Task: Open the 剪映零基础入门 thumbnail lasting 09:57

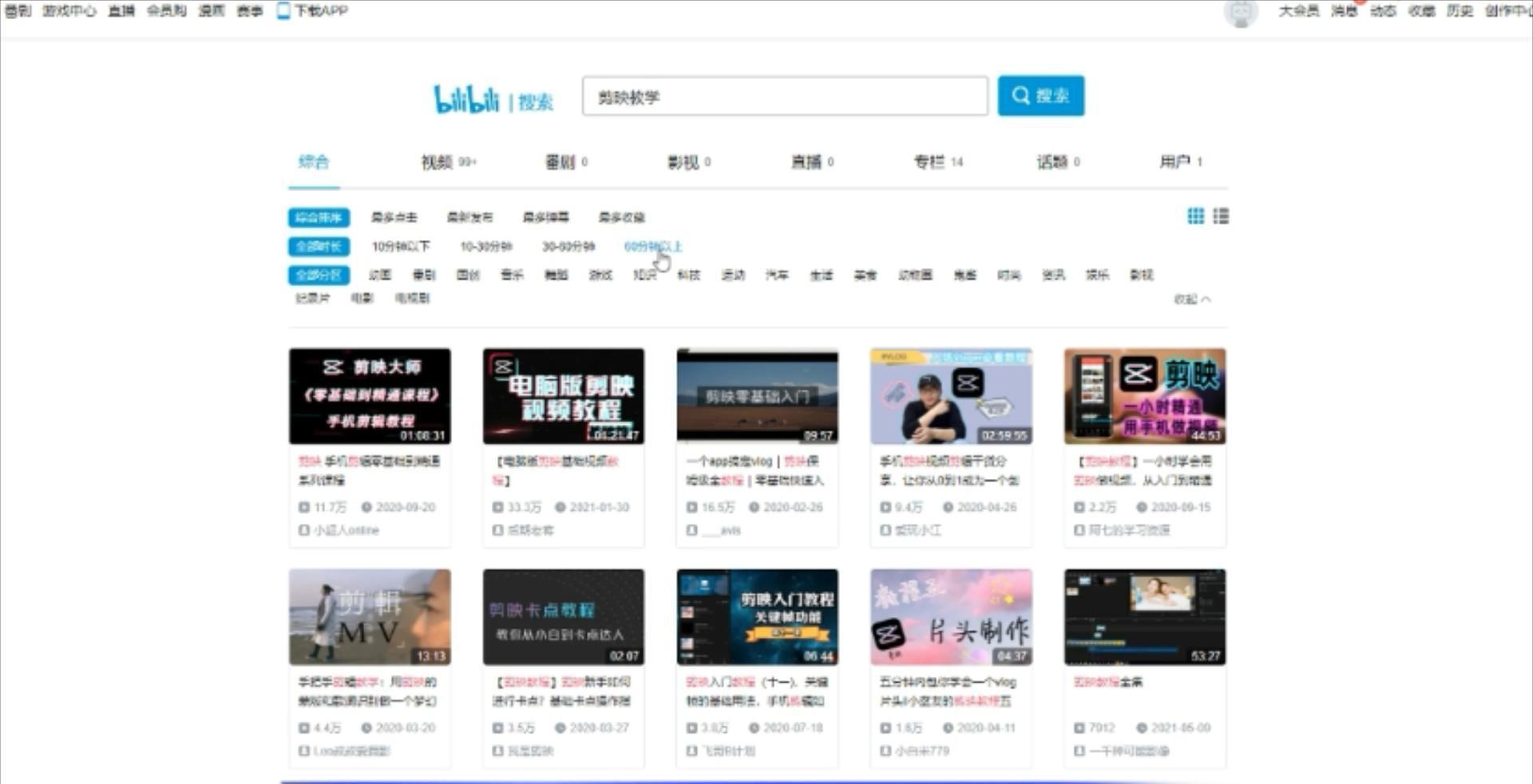Action: click(758, 396)
